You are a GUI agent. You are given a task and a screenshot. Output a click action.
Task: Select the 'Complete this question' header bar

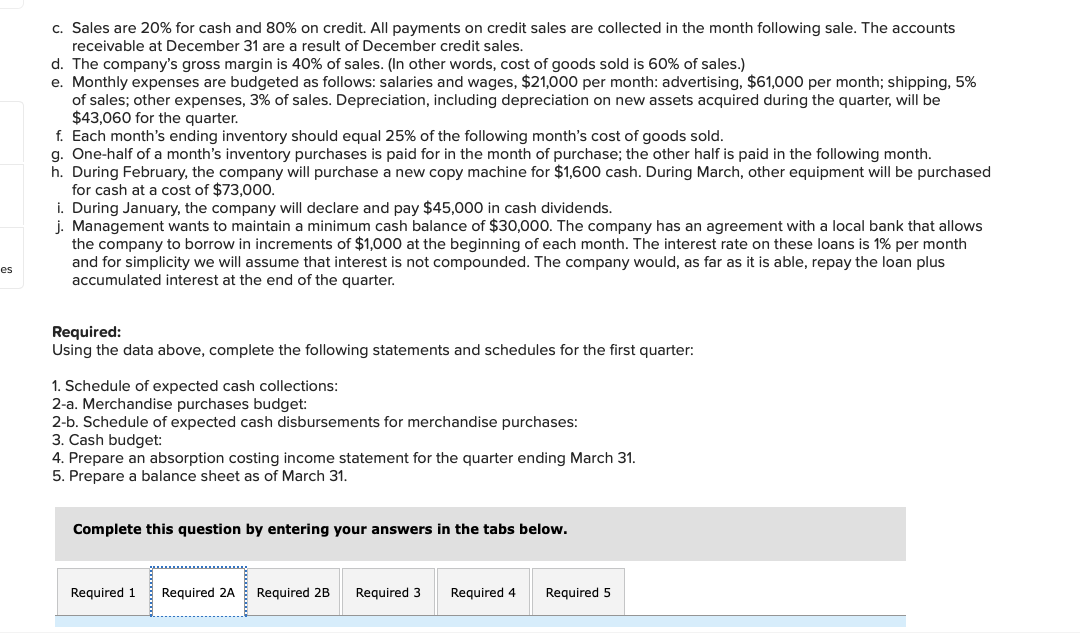click(480, 533)
